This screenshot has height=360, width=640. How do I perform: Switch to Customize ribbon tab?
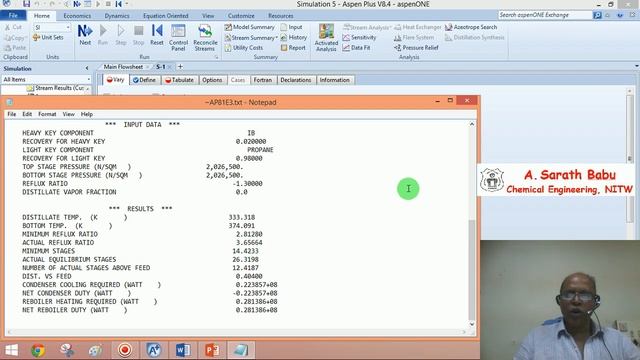pyautogui.click(x=241, y=16)
